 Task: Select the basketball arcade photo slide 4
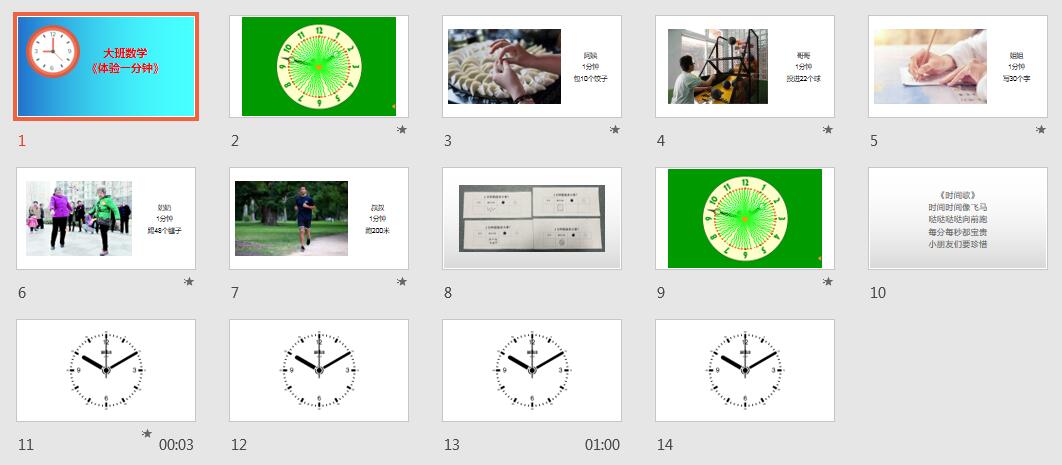coord(745,66)
